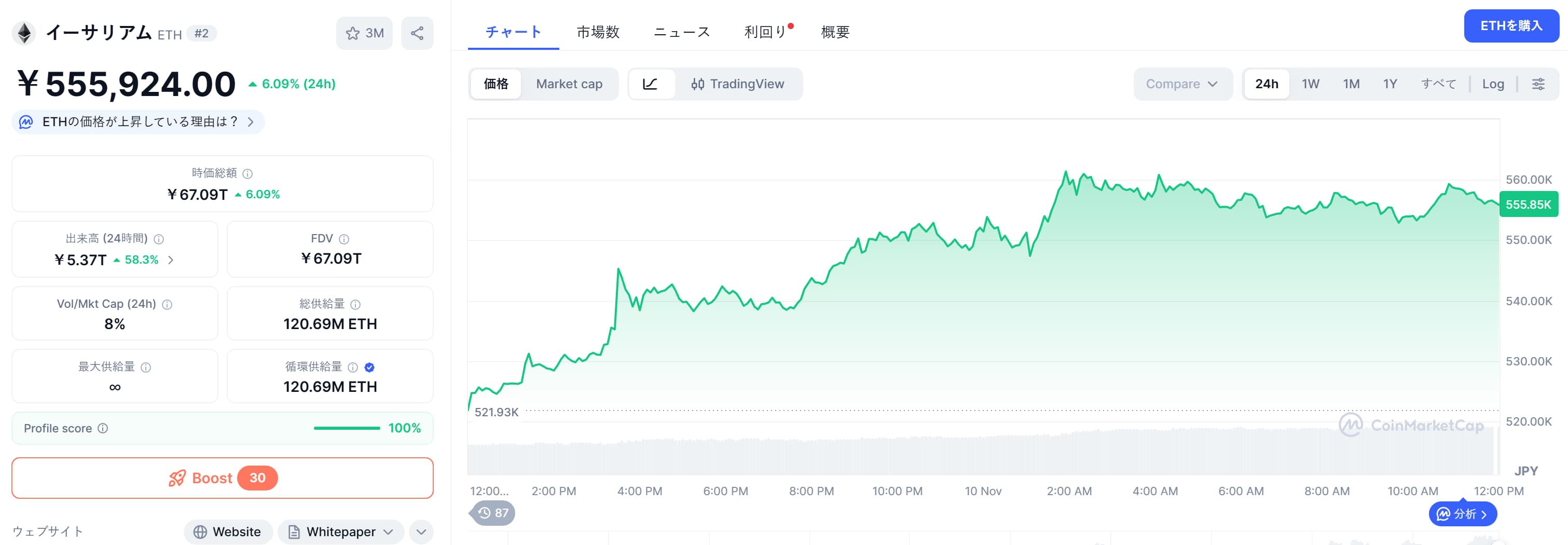1568x545 pixels.
Task: Open 24h volume details arrow
Action: (x=170, y=260)
